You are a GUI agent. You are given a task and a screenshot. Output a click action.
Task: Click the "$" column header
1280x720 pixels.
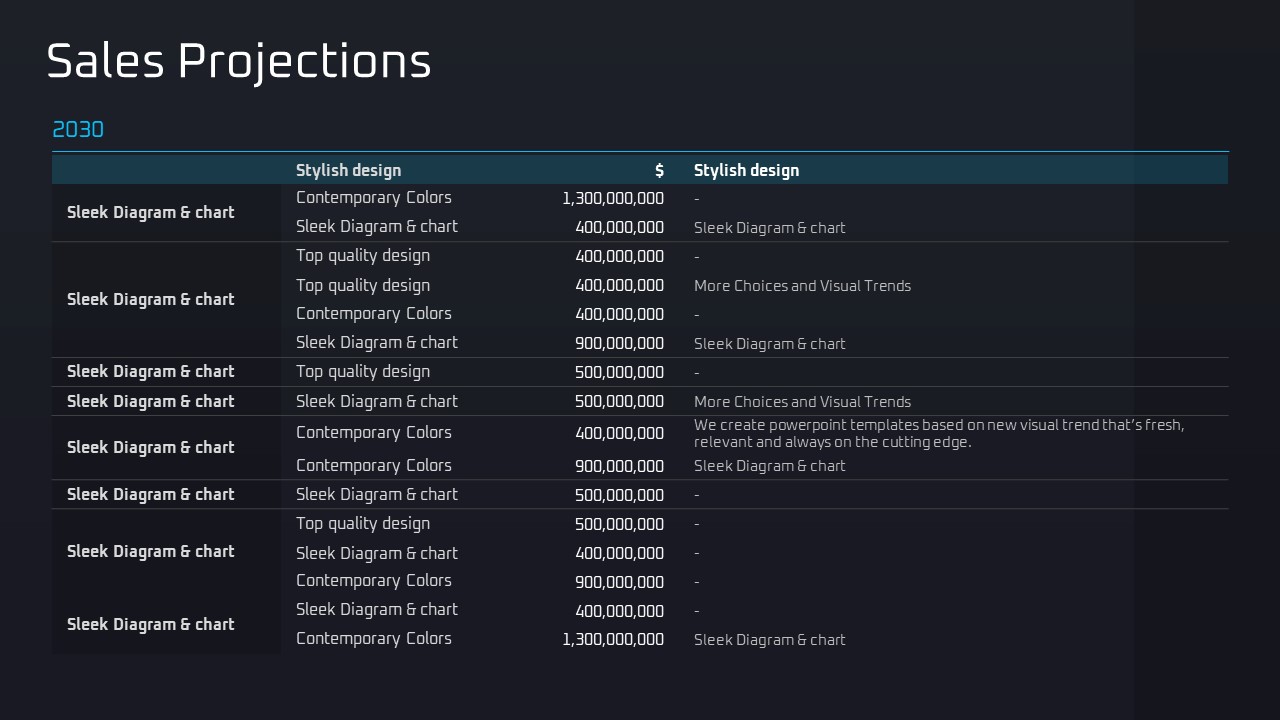(x=659, y=170)
